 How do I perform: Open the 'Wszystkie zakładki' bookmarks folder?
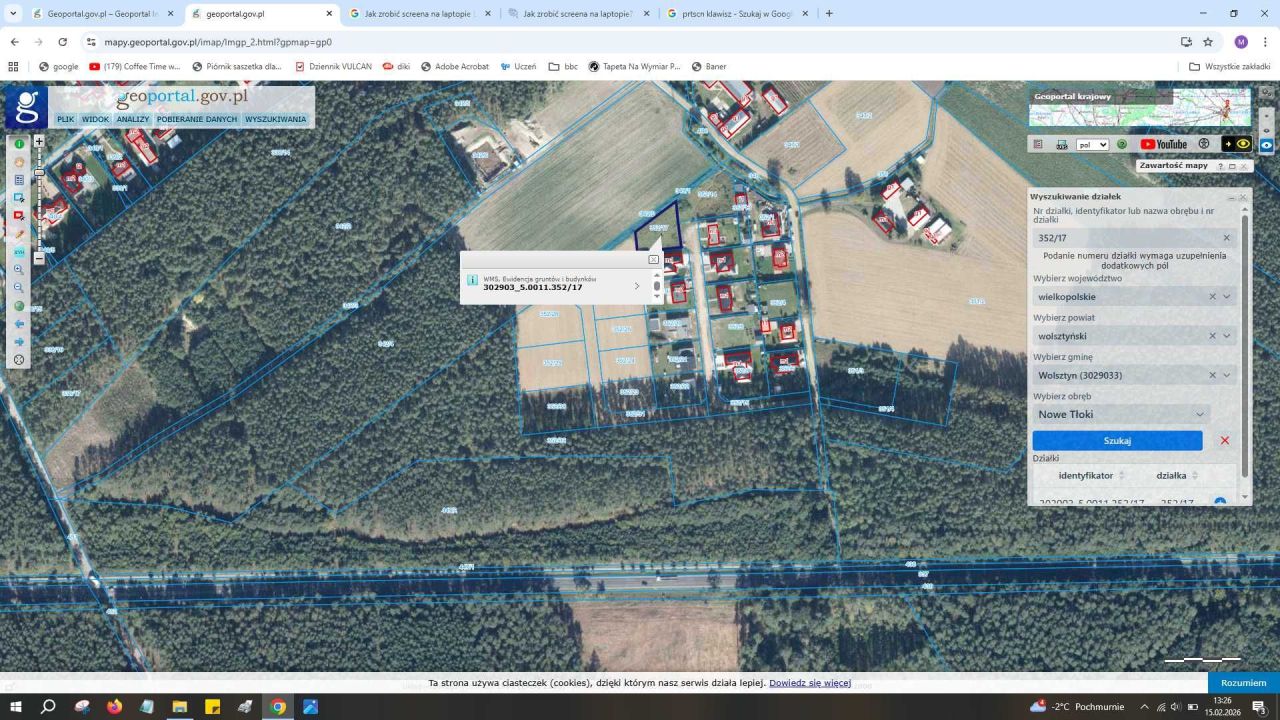1230,66
